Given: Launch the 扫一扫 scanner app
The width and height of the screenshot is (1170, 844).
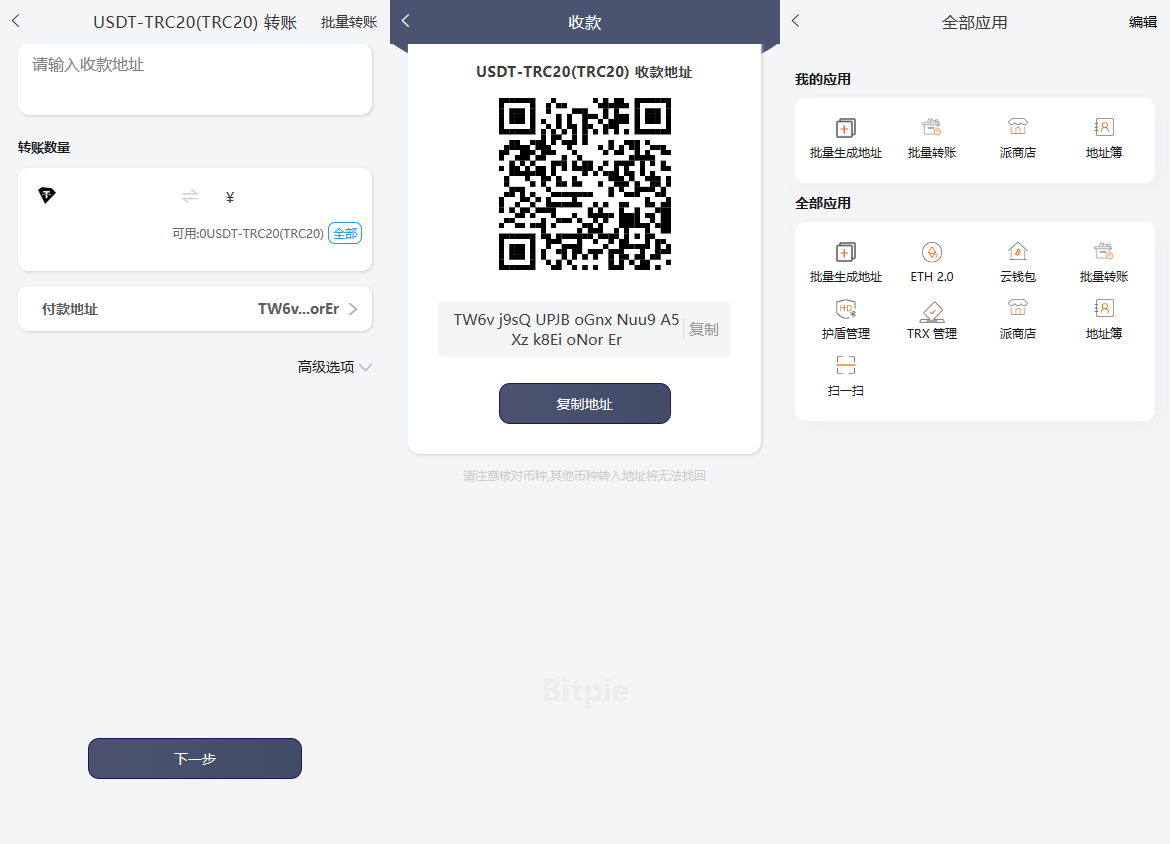Looking at the screenshot, I should (845, 376).
